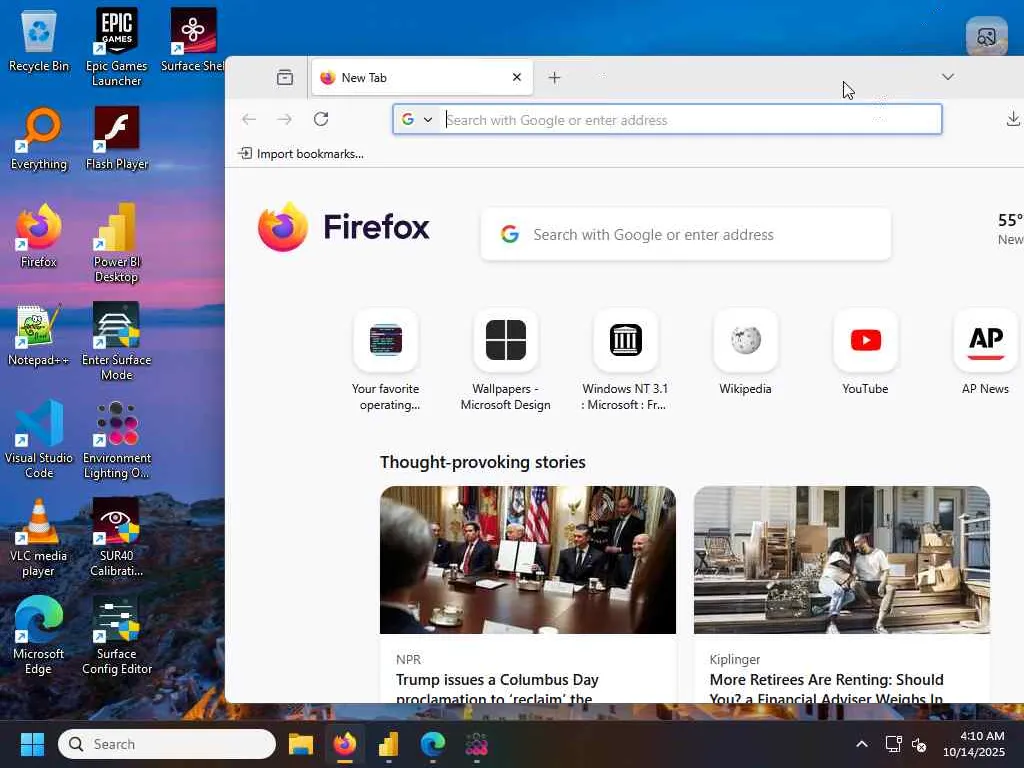Click the Windows taskbar Search box
The width and height of the screenshot is (1024, 768).
[167, 744]
